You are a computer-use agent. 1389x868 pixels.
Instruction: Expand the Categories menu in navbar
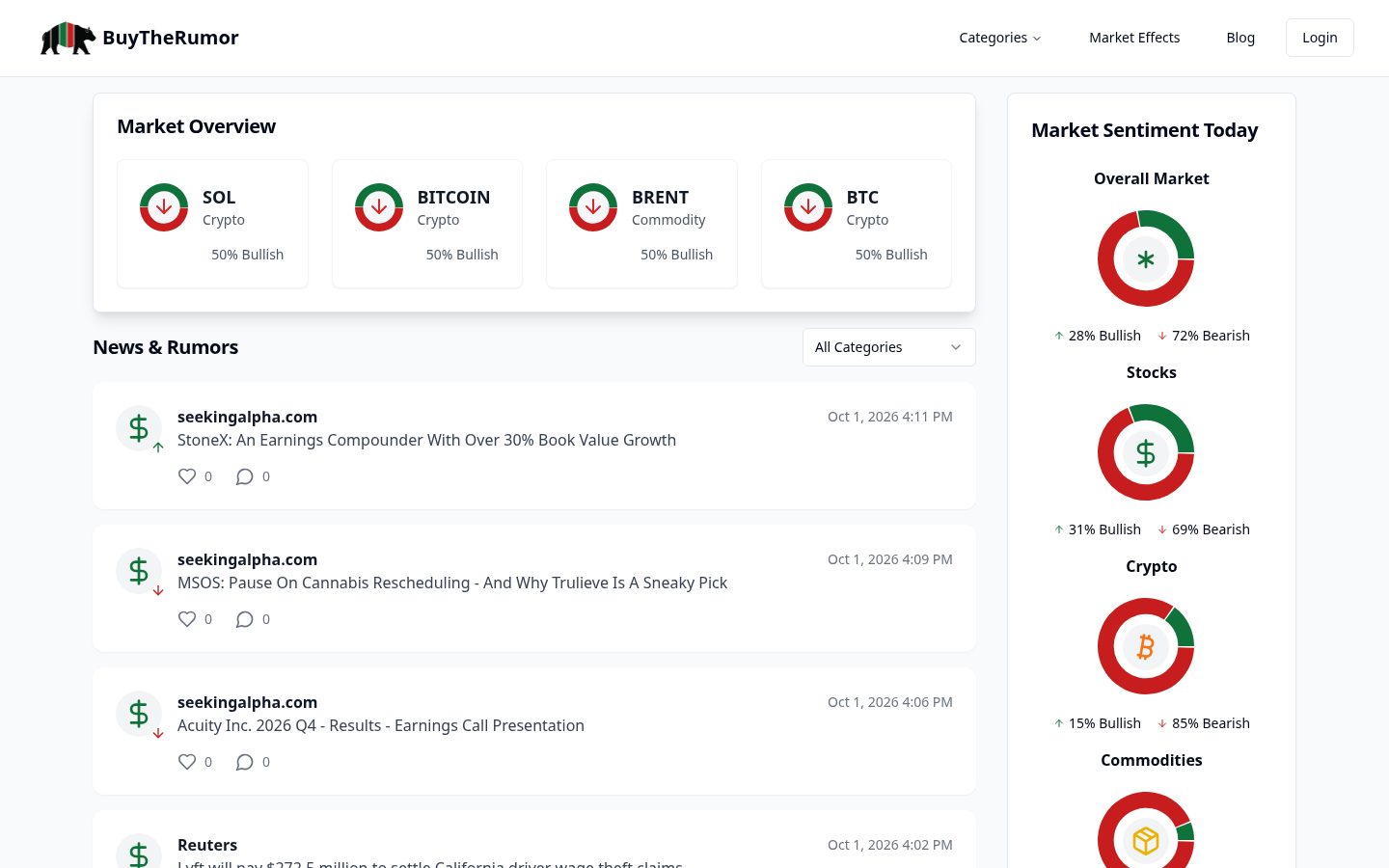[x=1000, y=38]
